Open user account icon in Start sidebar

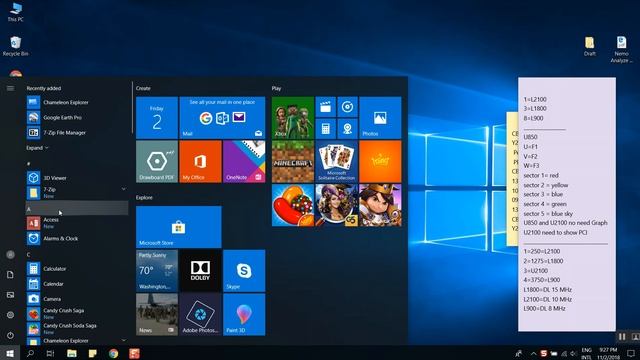coord(10,254)
